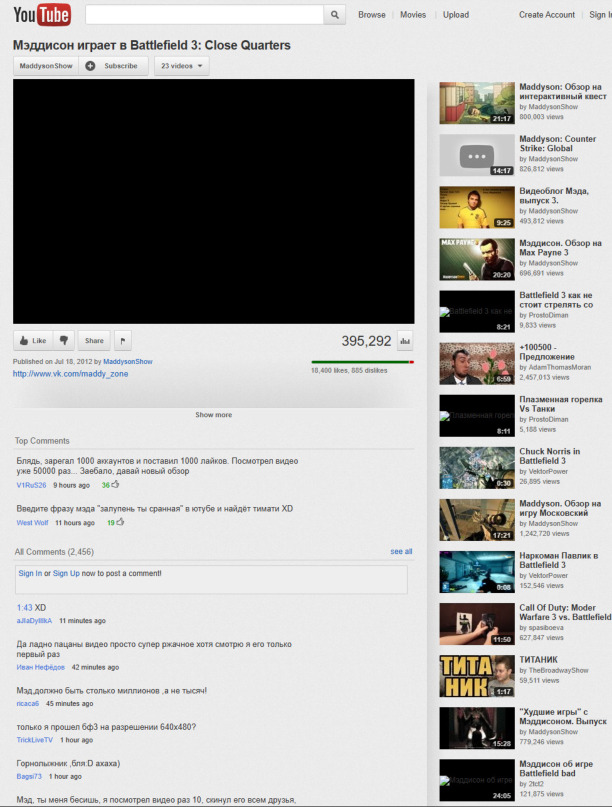Open title 'Chuck Norris in Battlefield 3'
This screenshot has width=612, height=807.
pyautogui.click(x=550, y=456)
